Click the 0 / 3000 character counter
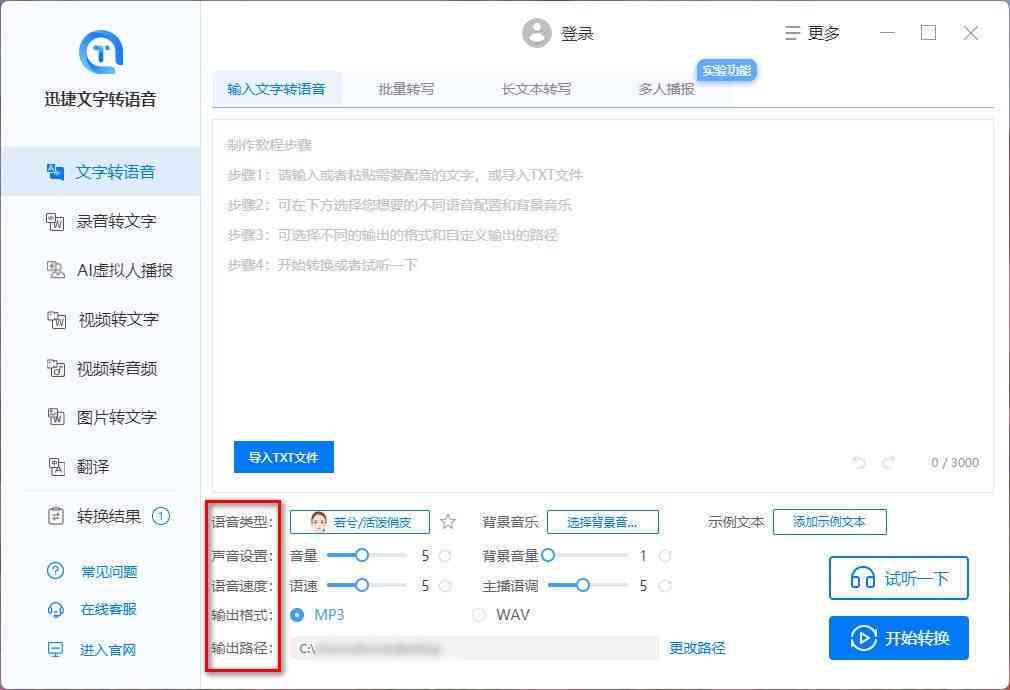The height and width of the screenshot is (690, 1010). [x=955, y=463]
